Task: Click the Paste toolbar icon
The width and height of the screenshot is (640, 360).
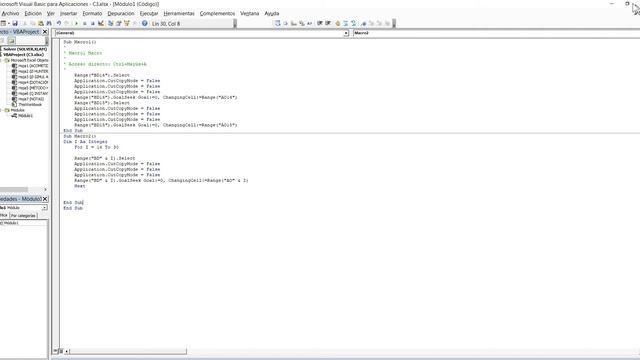Action: pyautogui.click(x=41, y=24)
